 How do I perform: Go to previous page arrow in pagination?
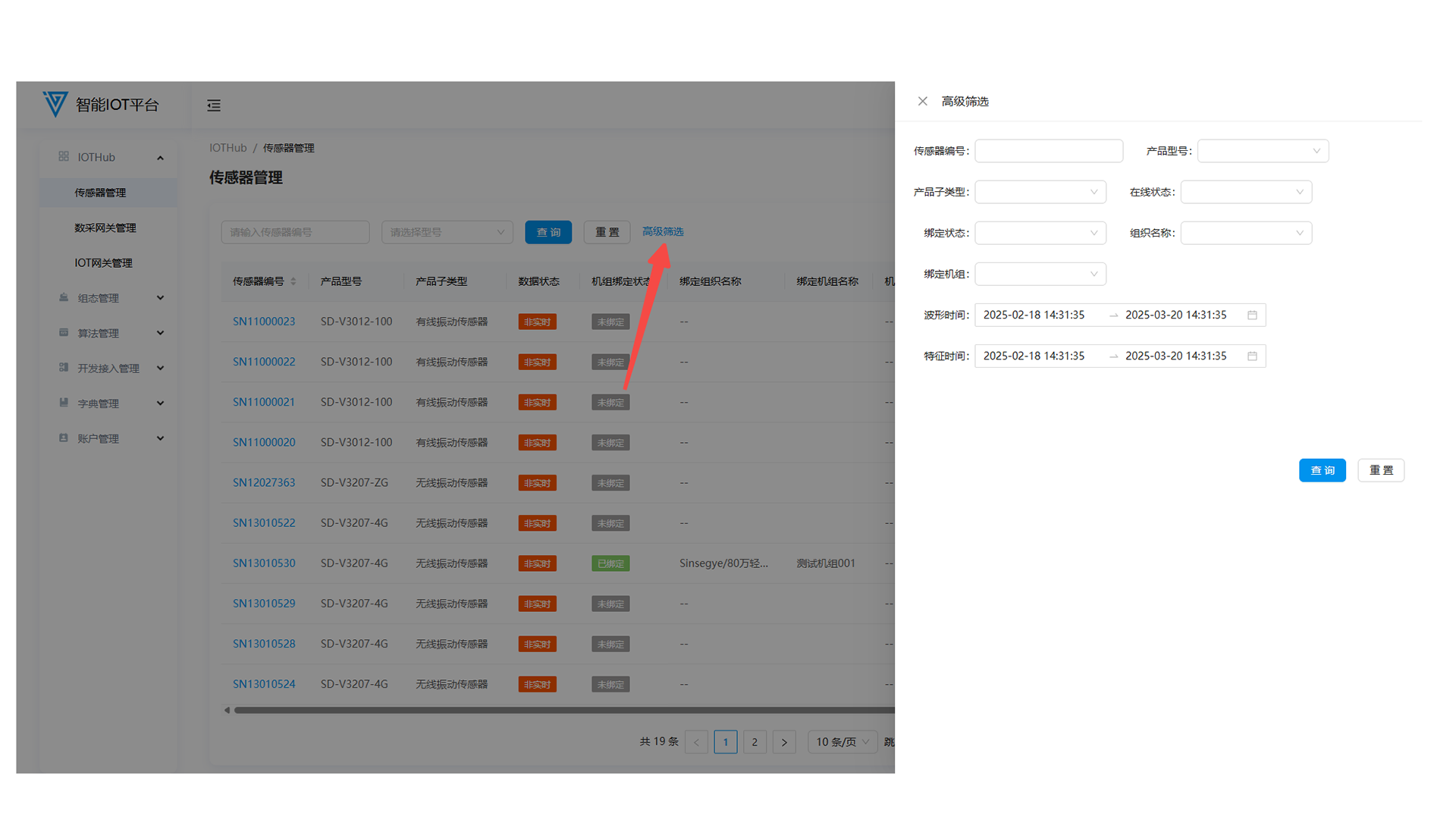point(696,742)
